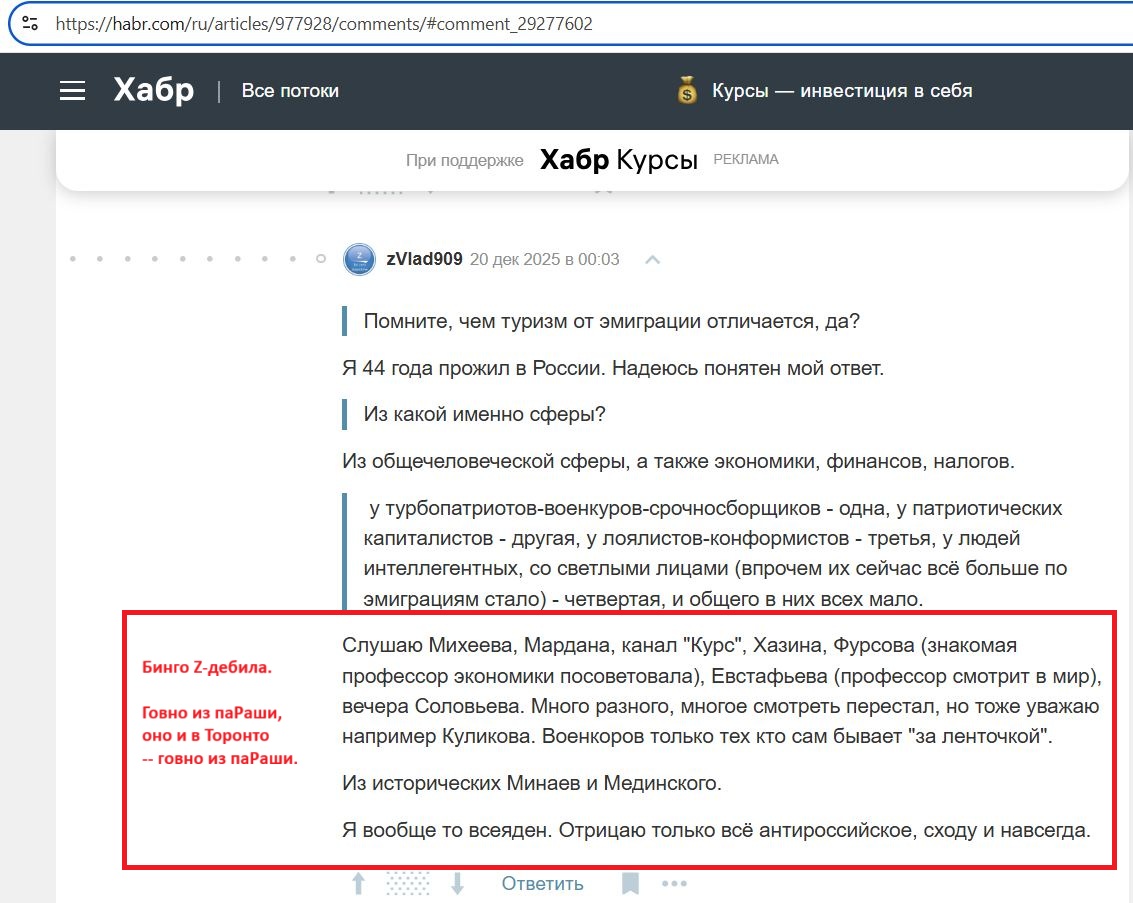Click the РЕКЛАМА ad label
Image resolution: width=1133 pixels, height=903 pixels.
pyautogui.click(x=745, y=160)
